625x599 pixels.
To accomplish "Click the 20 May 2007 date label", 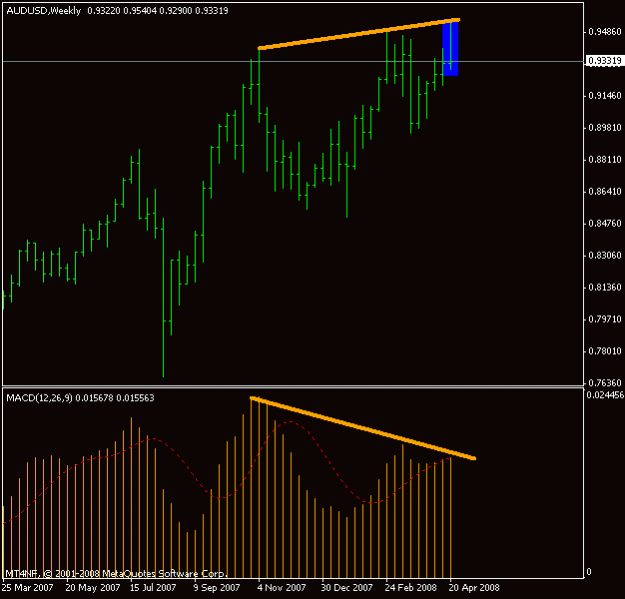I will (92, 587).
